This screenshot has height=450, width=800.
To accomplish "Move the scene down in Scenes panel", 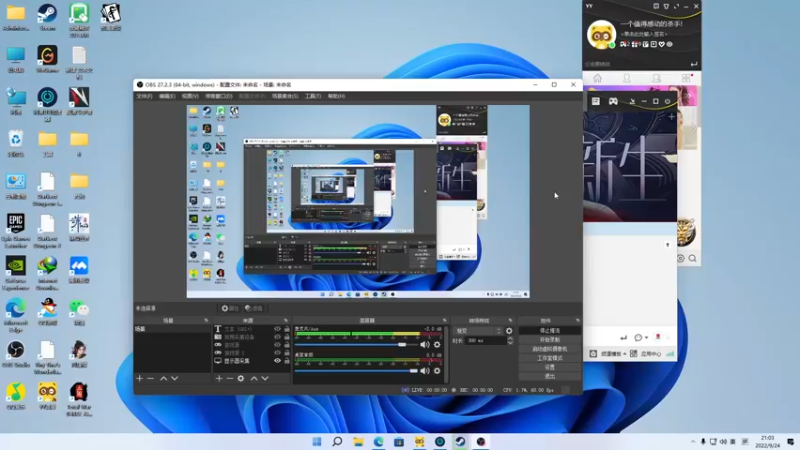I will (x=174, y=379).
